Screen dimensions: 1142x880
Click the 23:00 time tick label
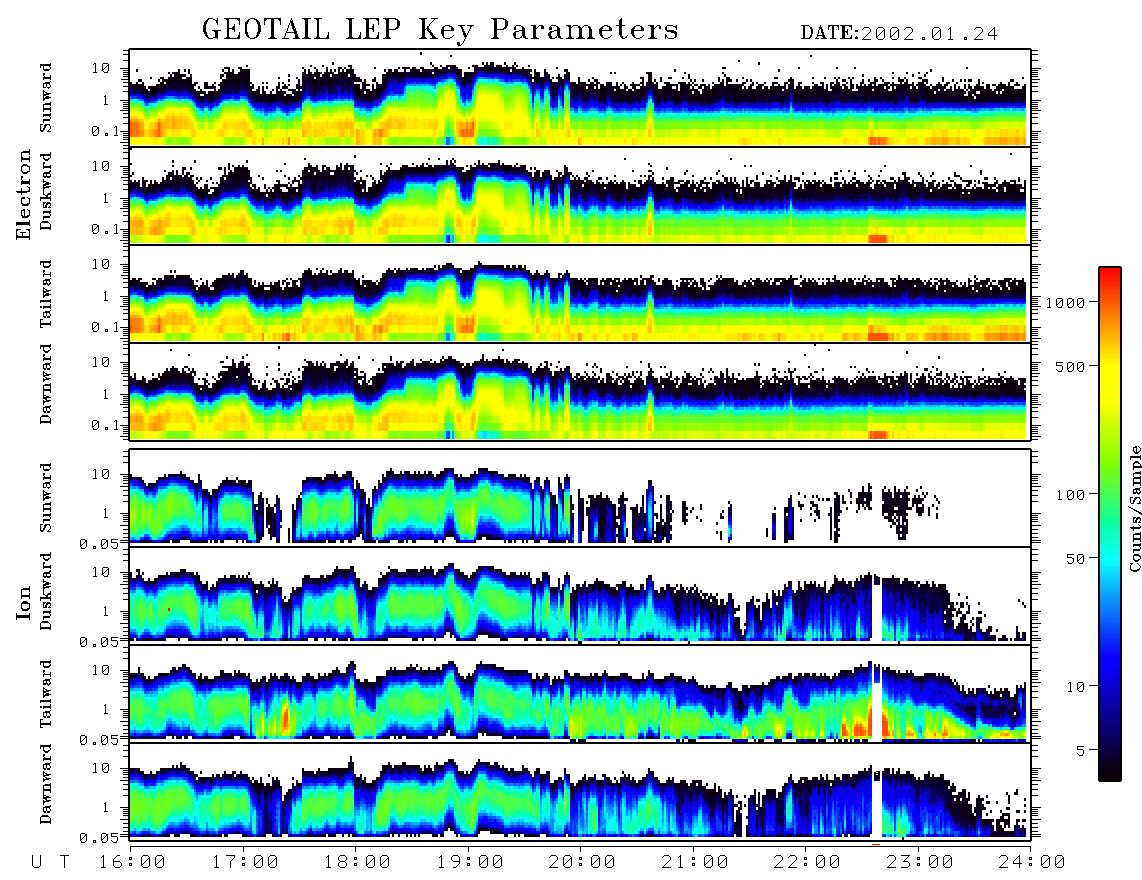919,862
